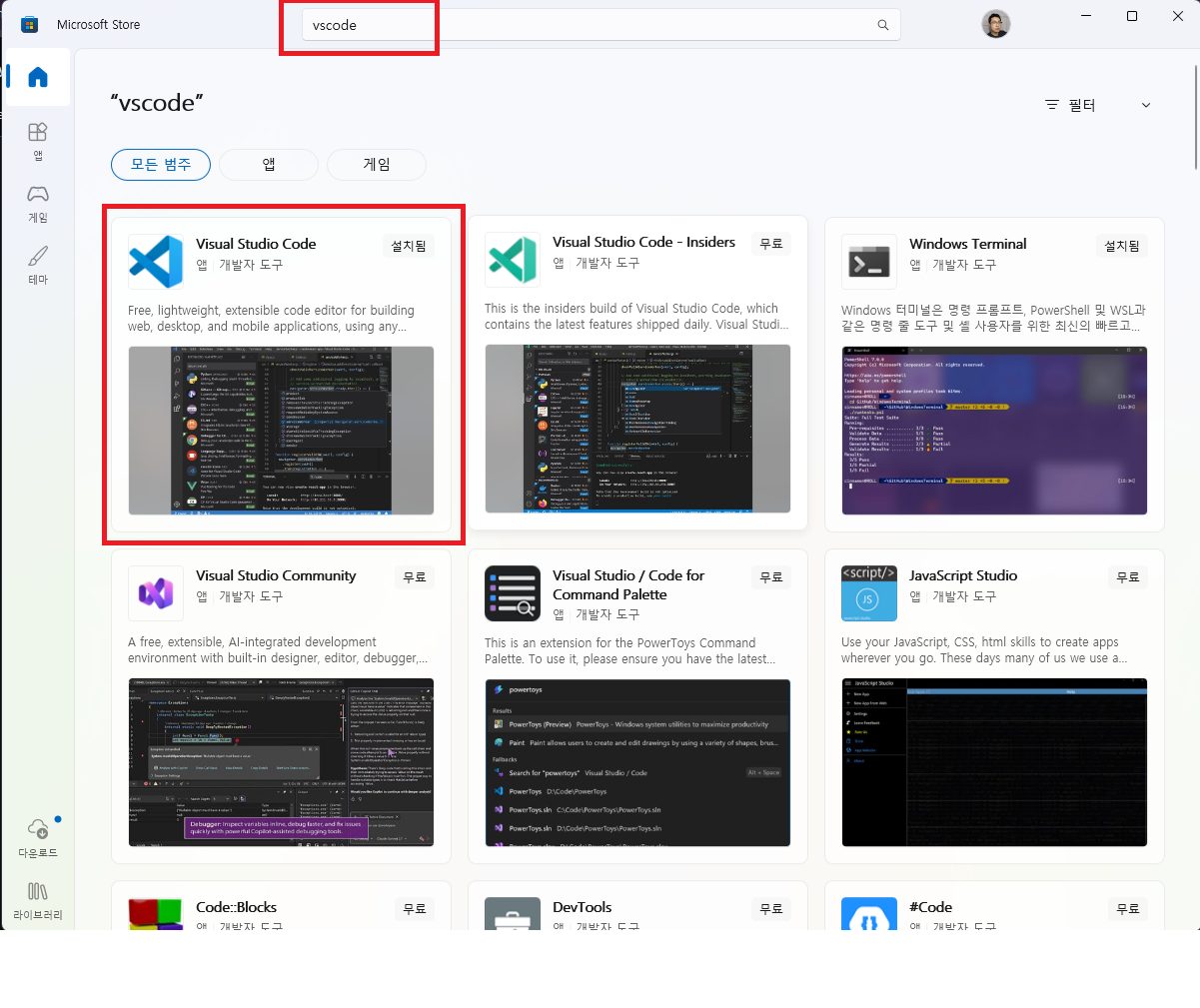Open the VS Code Insiders screenshot thumbnail
The image size is (1200, 1008).
pos(637,429)
